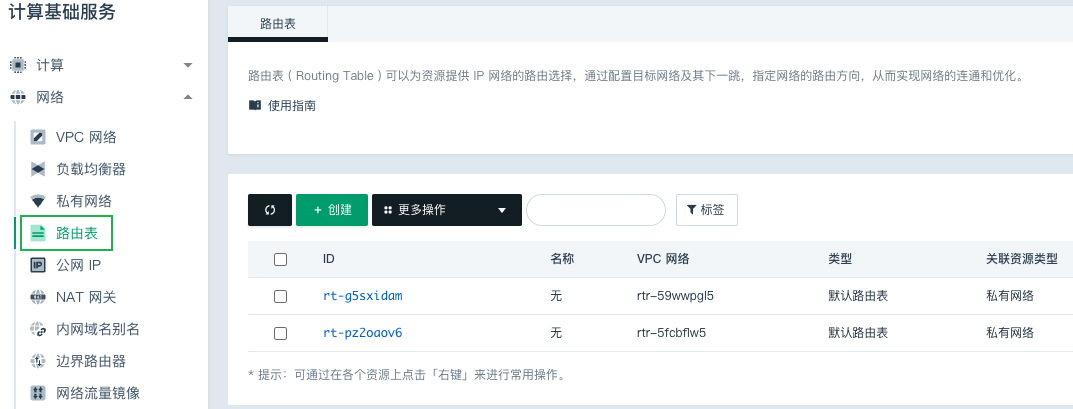Click the 路由表 document icon
The image size is (1073, 409).
pyautogui.click(x=38, y=233)
